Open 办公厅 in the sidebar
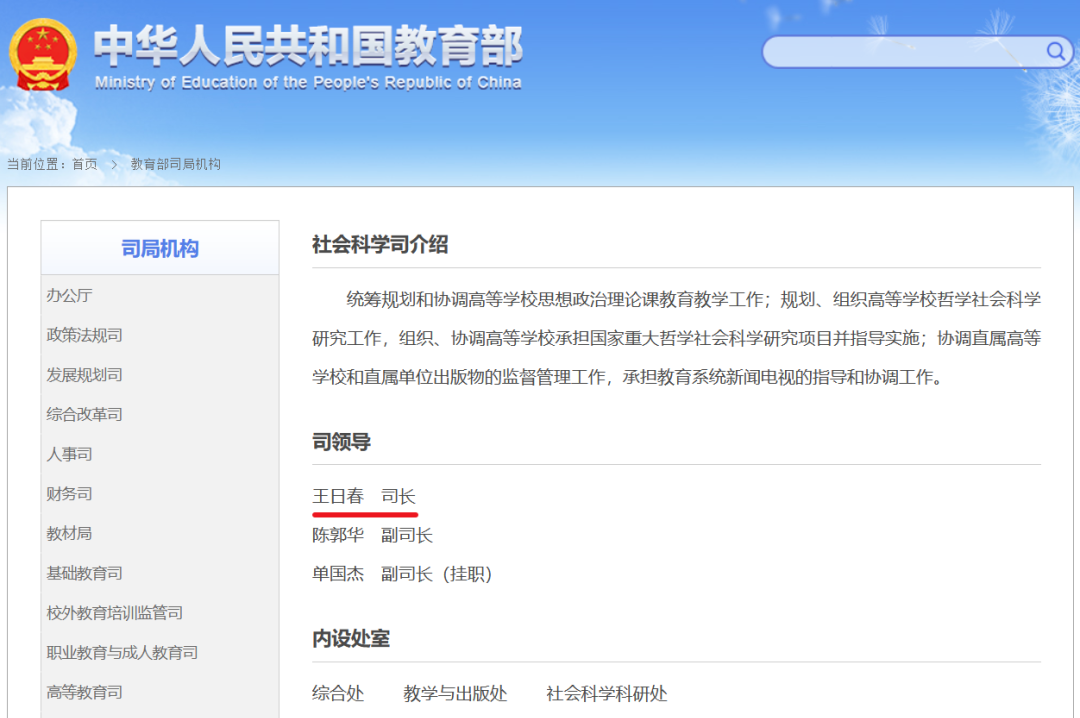 point(69,296)
